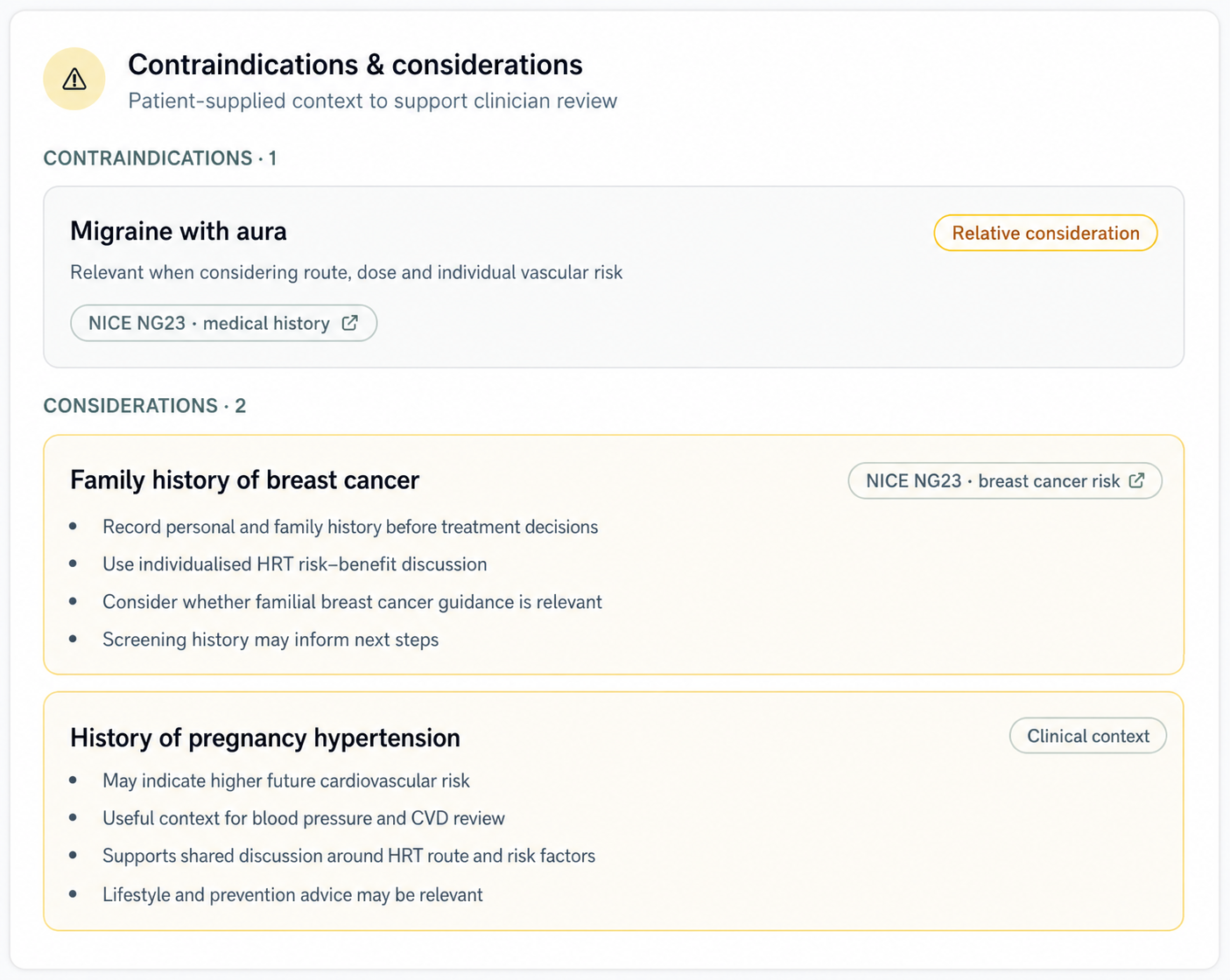Image resolution: width=1230 pixels, height=980 pixels.
Task: Select the Patient-supplied context subtitle
Action: pyautogui.click(x=372, y=101)
